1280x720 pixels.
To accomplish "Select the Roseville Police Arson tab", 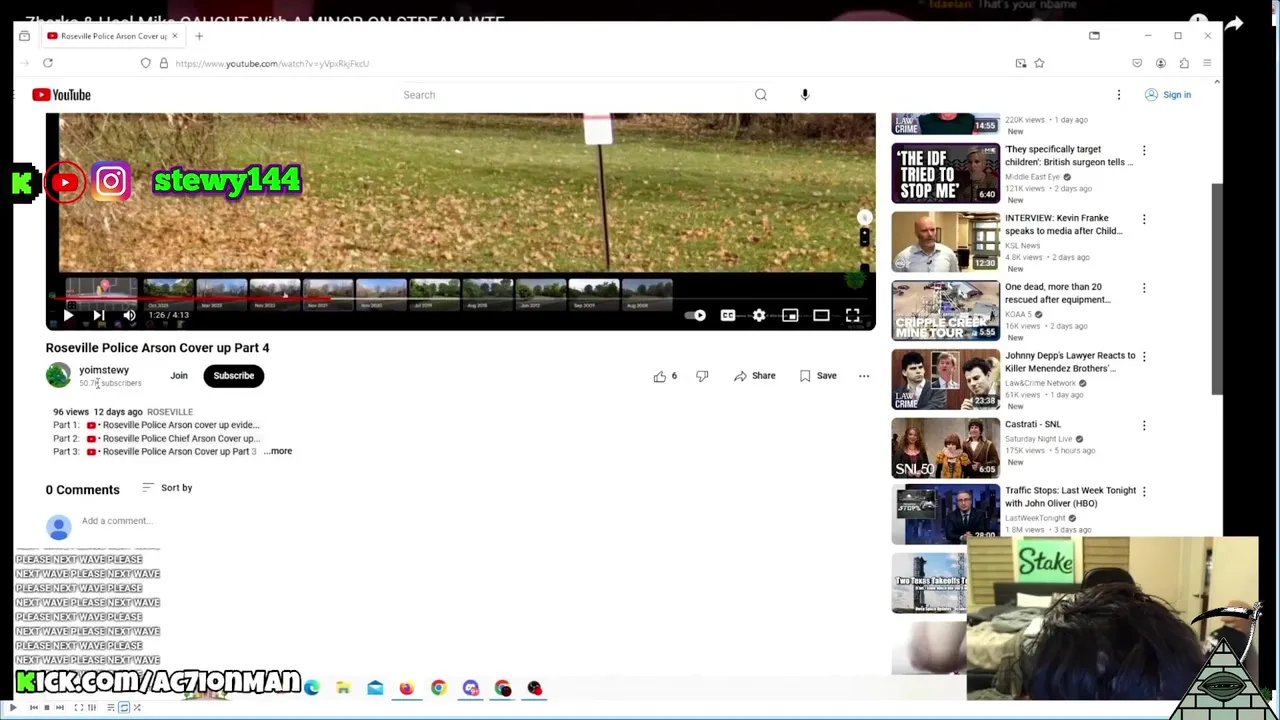I will pos(113,36).
